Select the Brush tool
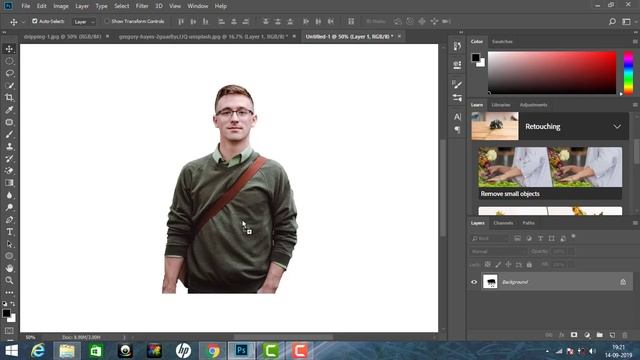 pos(9,134)
